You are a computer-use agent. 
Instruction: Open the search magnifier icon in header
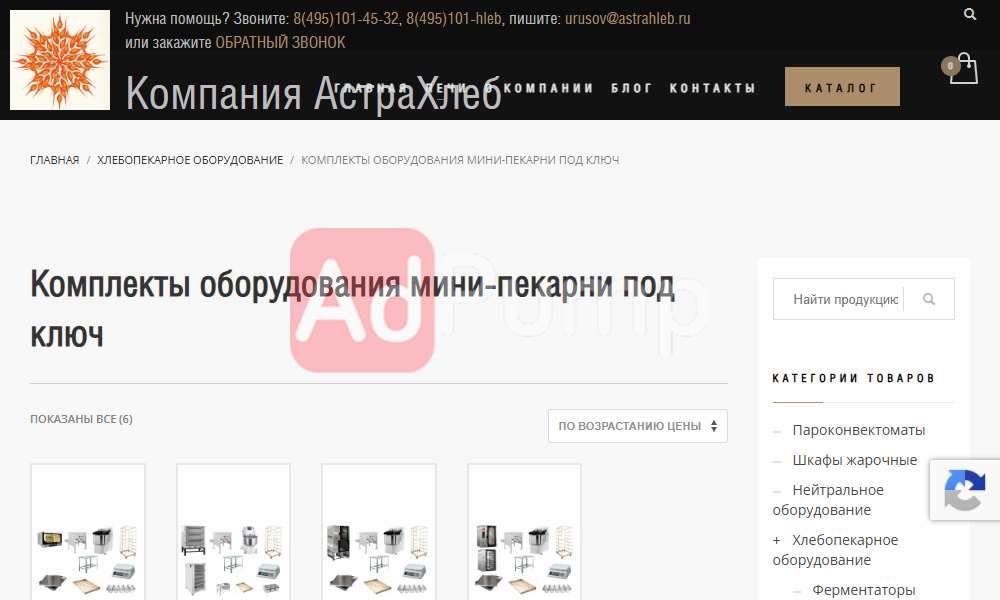point(969,14)
